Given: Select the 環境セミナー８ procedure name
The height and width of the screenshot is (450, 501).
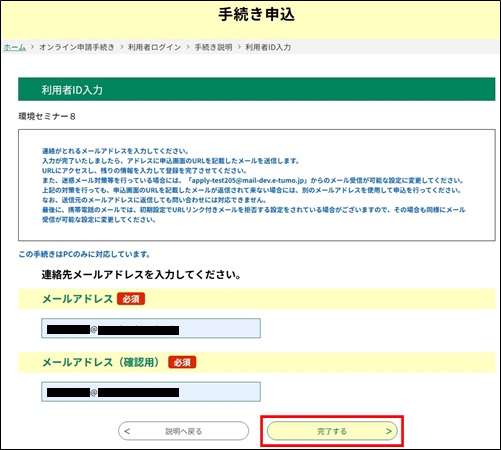Looking at the screenshot, I should pyautogui.click(x=47, y=116).
